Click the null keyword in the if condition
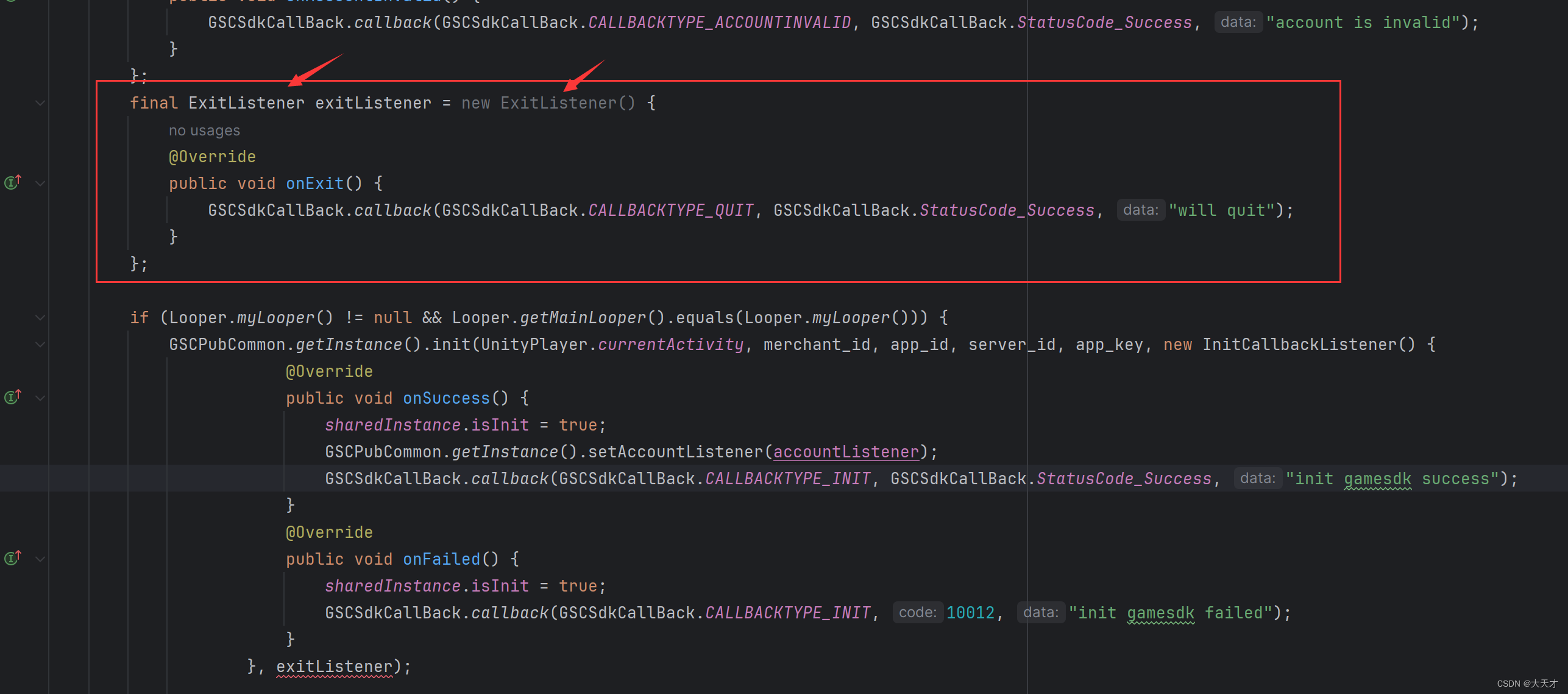This screenshot has width=1568, height=694. pyautogui.click(x=393, y=318)
